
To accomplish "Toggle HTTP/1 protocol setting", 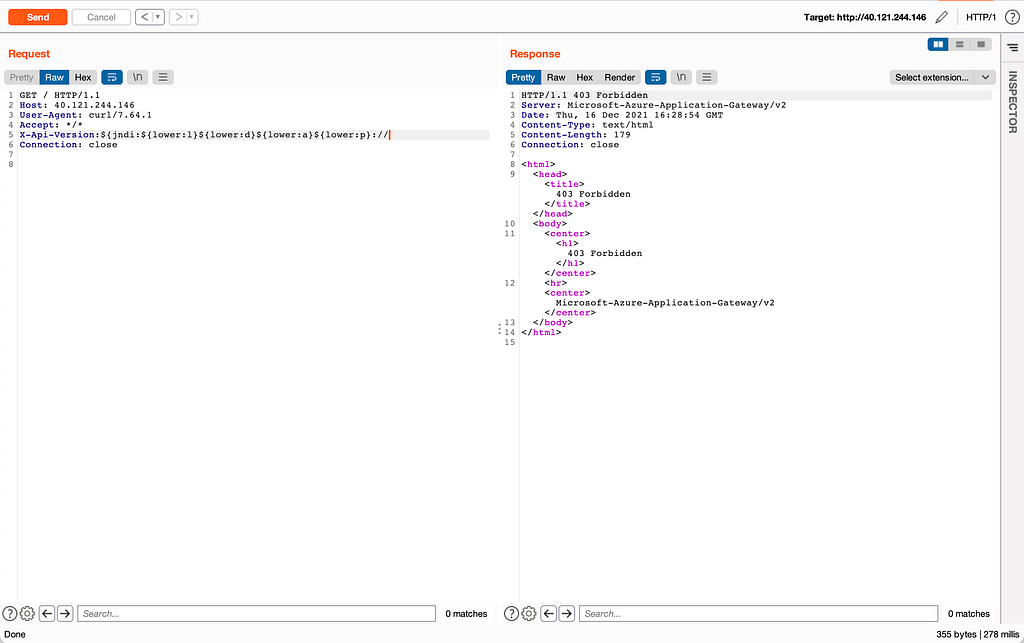I will click(x=981, y=17).
